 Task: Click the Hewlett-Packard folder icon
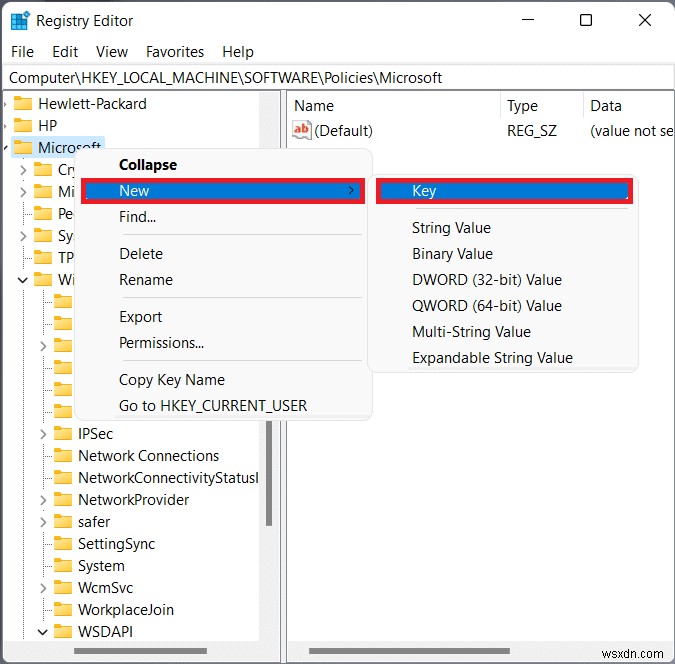(23, 103)
